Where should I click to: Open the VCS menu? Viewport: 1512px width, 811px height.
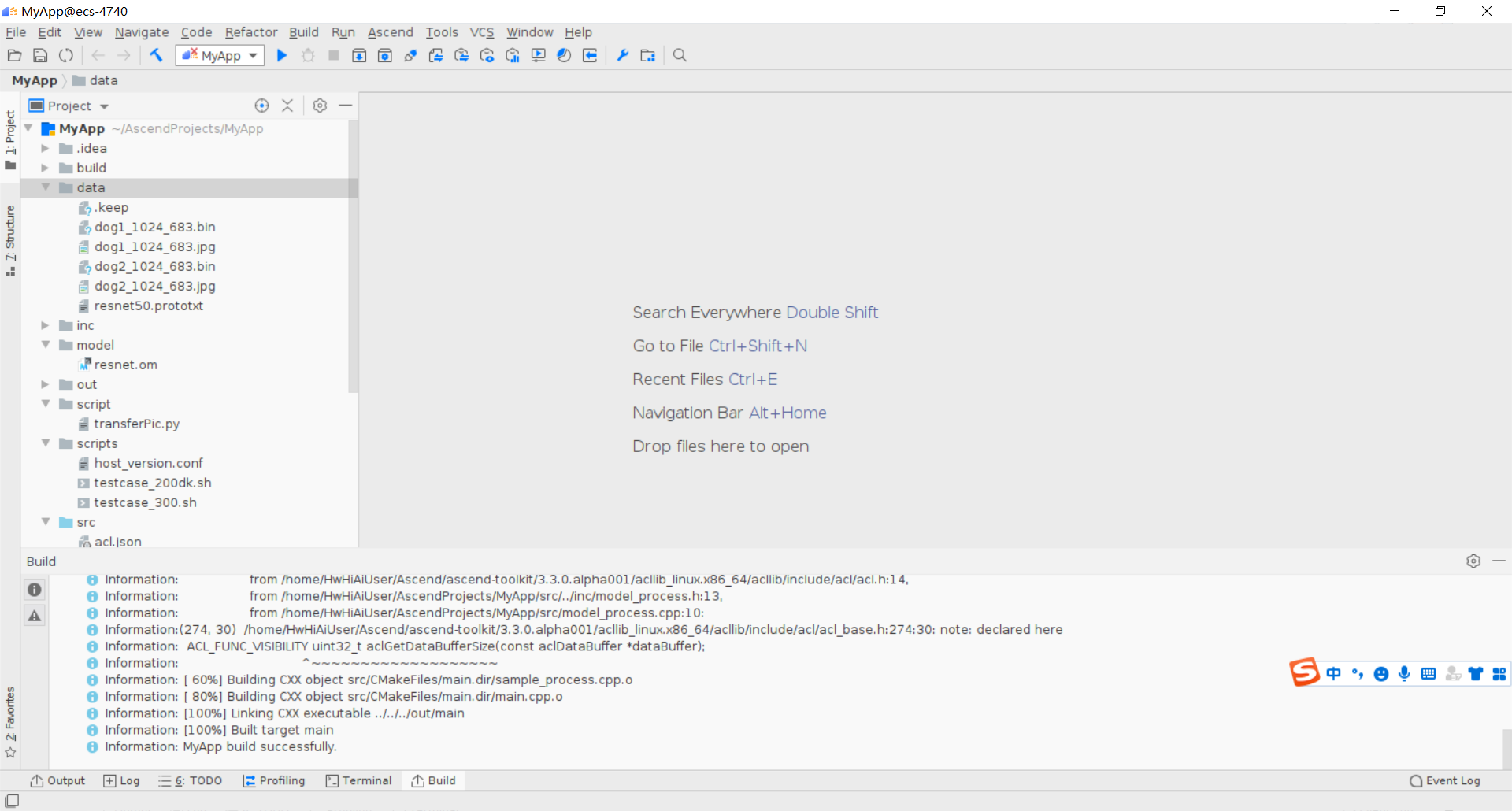click(x=482, y=32)
